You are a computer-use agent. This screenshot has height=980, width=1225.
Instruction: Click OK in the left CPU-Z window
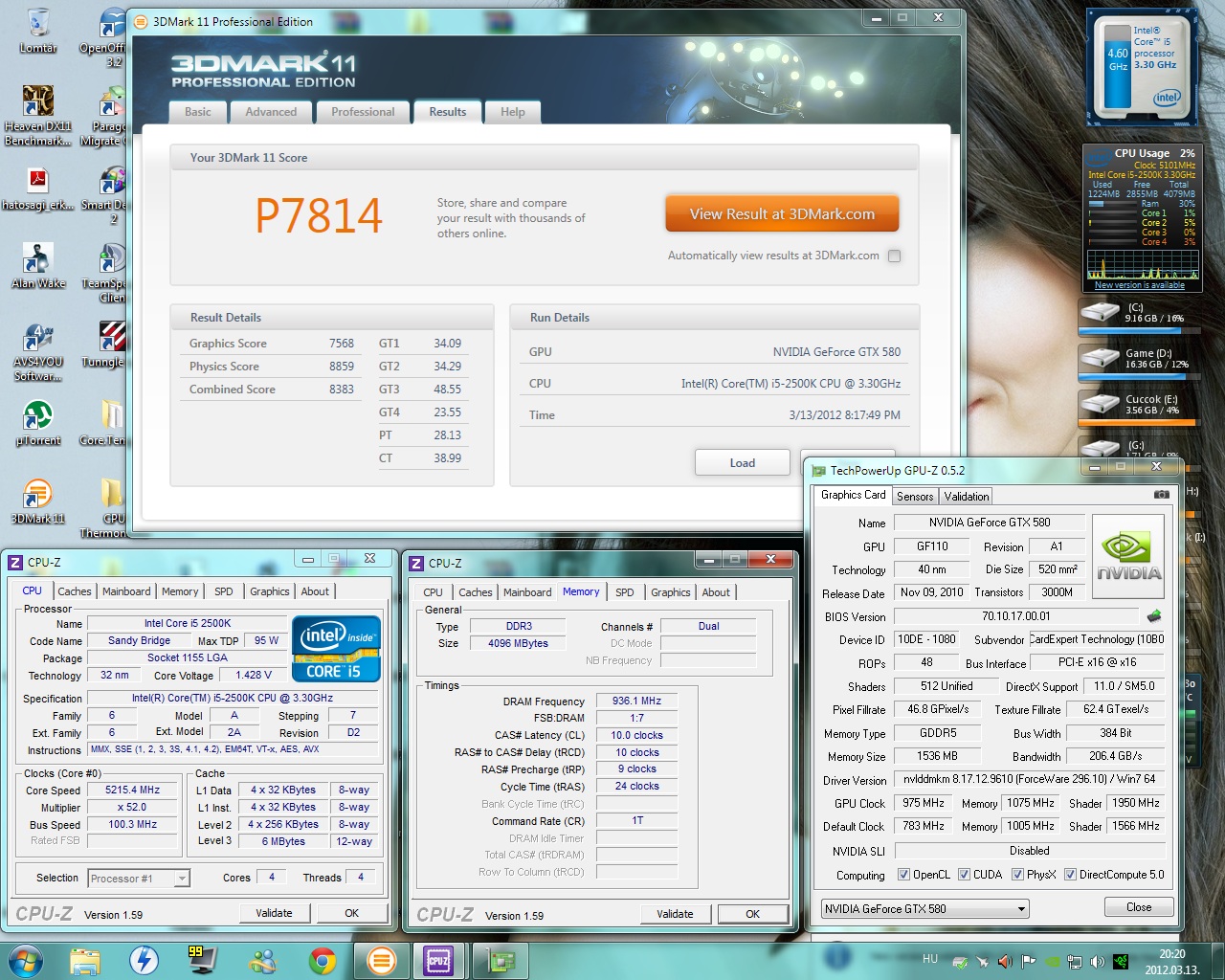pos(352,913)
